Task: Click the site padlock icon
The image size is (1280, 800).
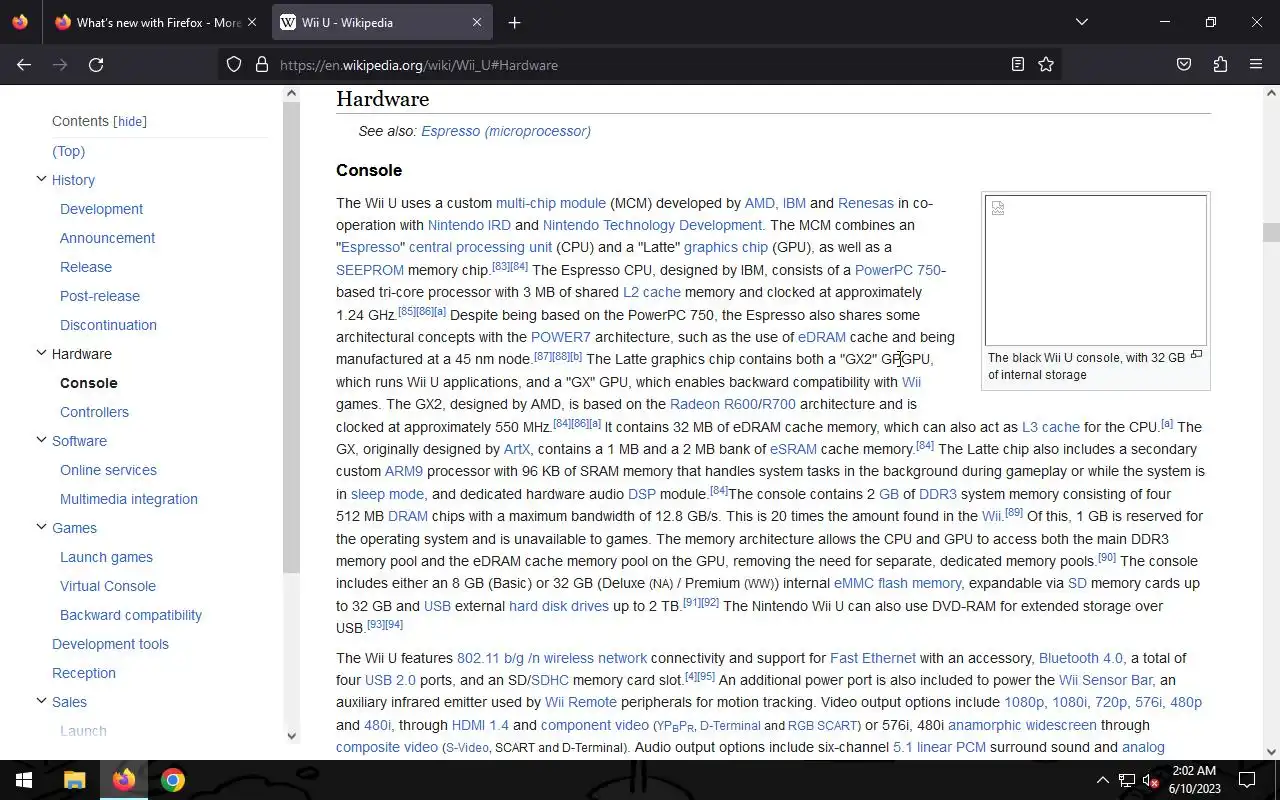Action: click(262, 65)
